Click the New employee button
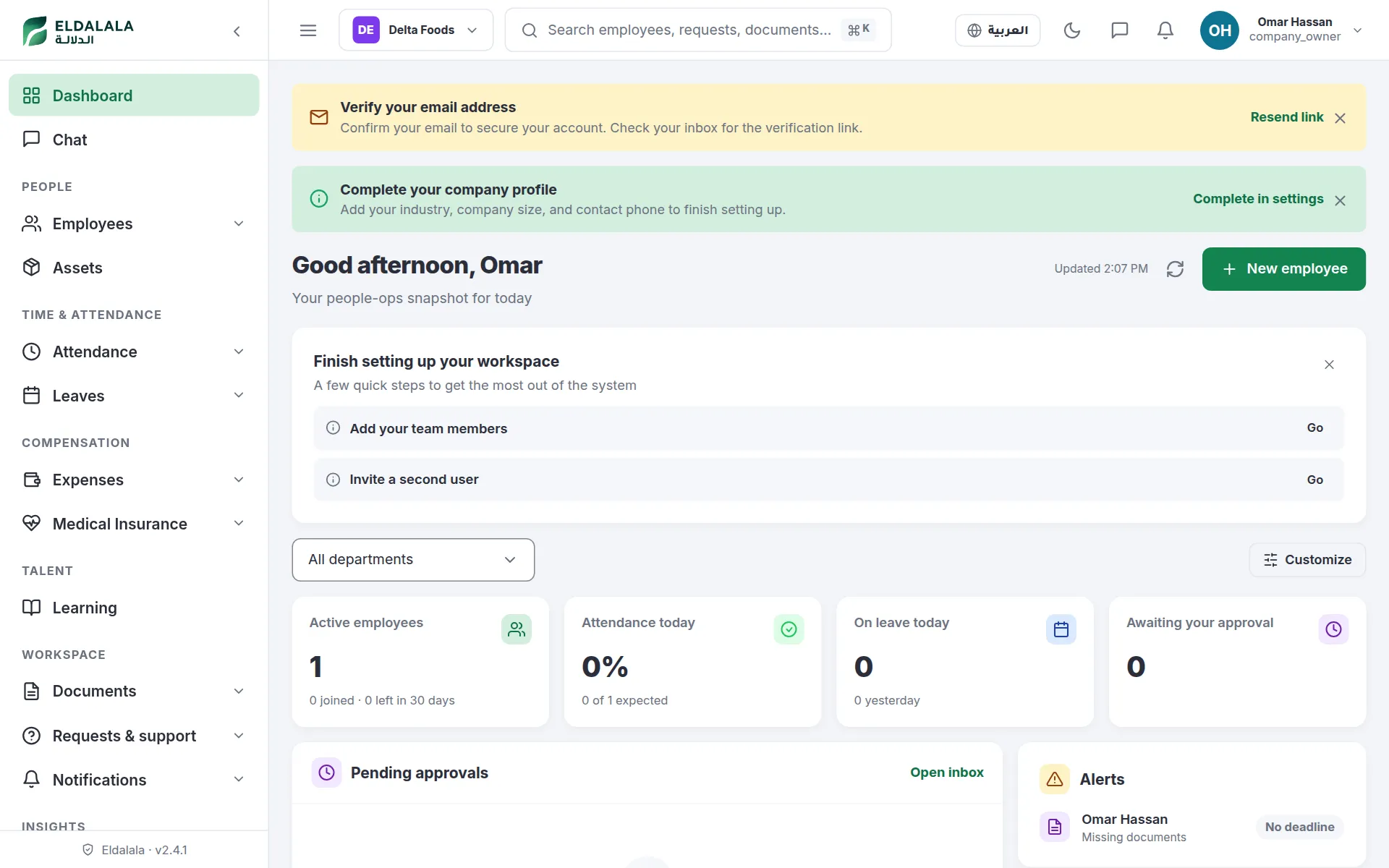 [x=1283, y=269]
